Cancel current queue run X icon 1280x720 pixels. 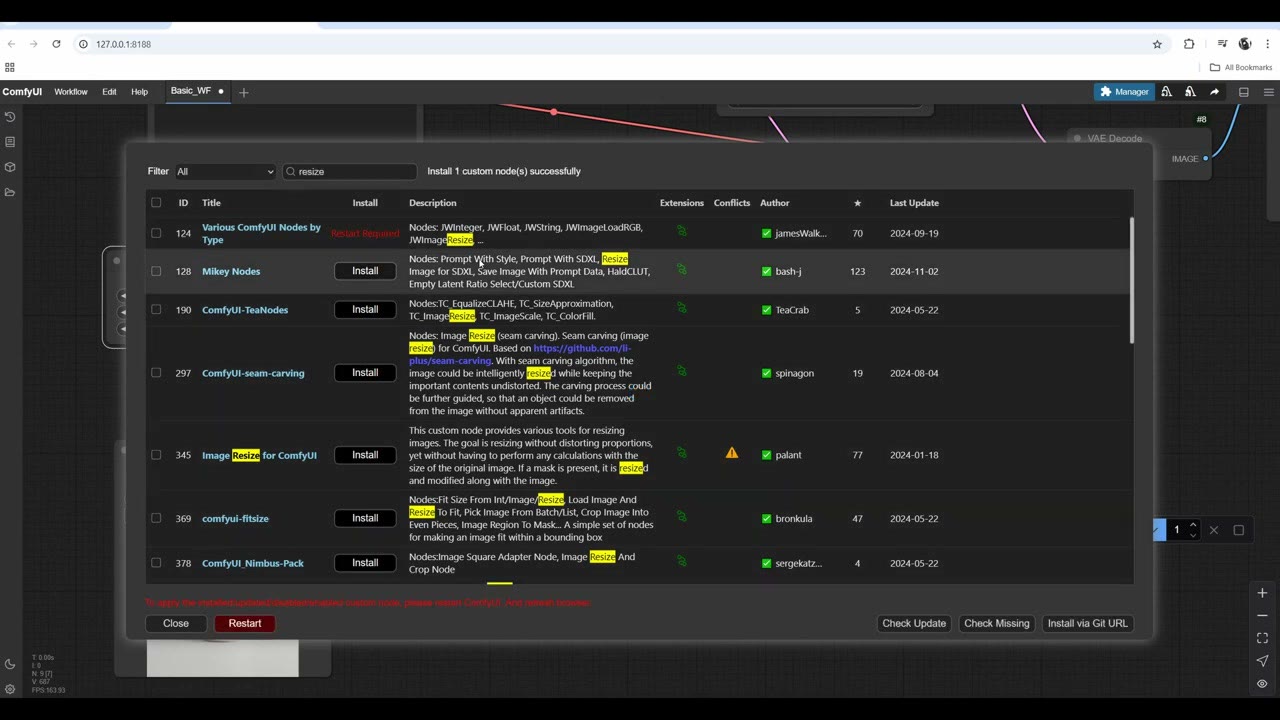(x=1214, y=530)
